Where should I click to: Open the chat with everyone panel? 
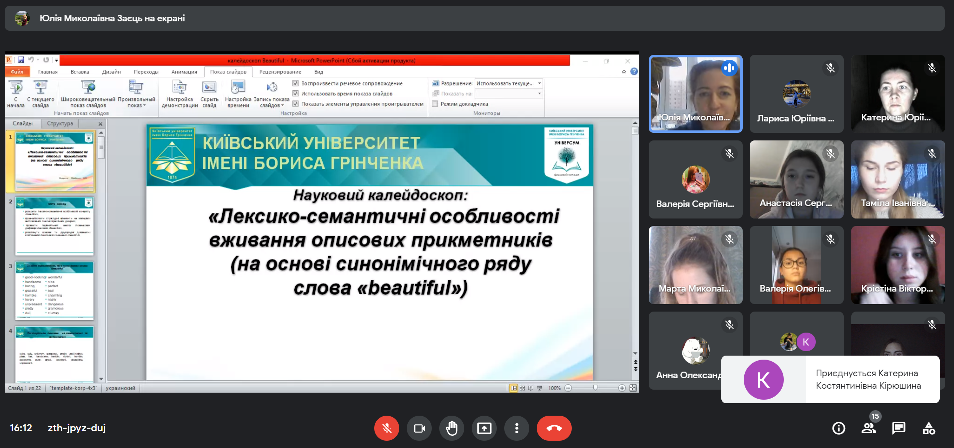pos(899,427)
